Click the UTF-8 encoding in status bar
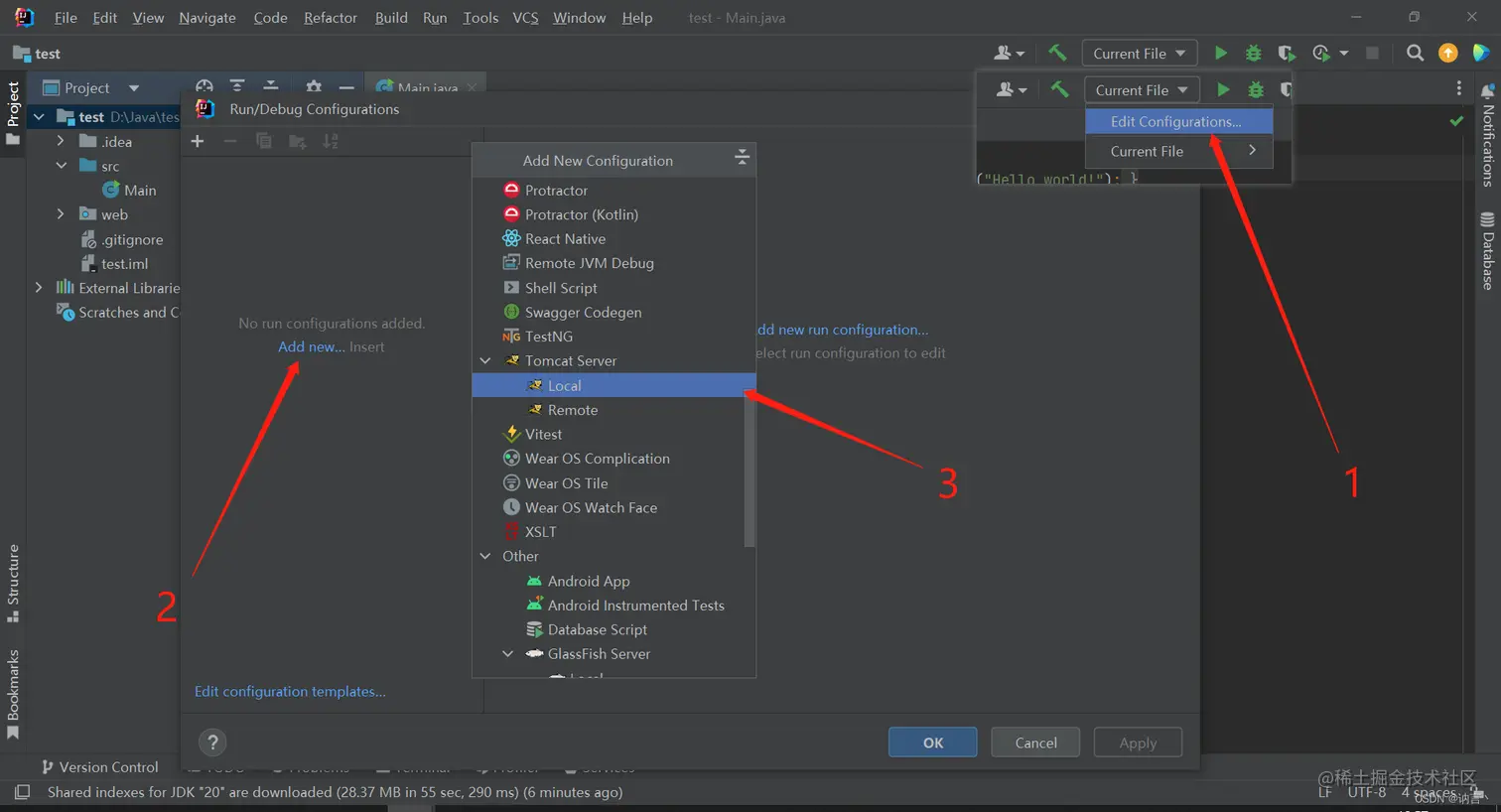Image resolution: width=1501 pixels, height=812 pixels. (x=1366, y=792)
